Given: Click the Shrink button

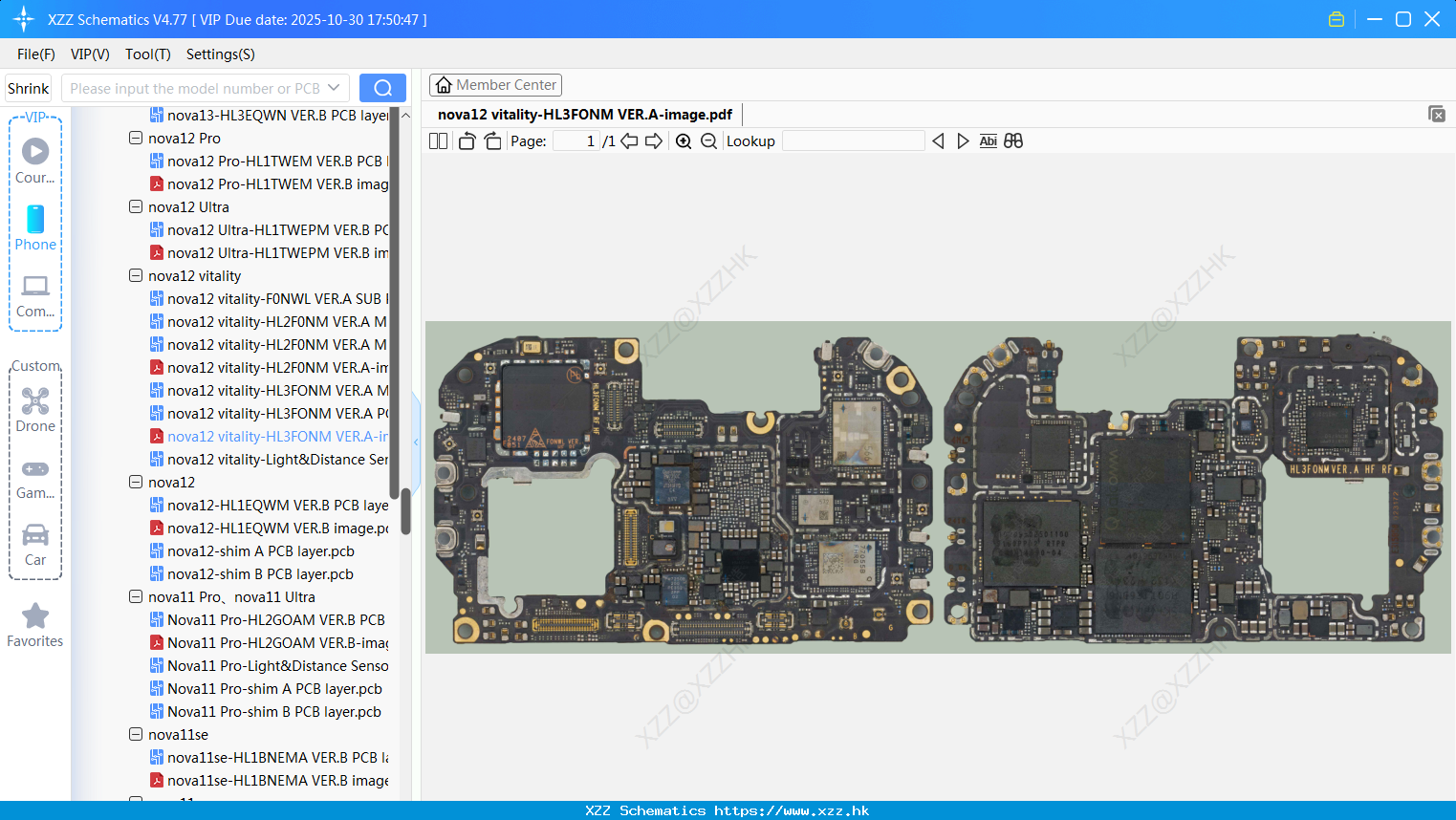Looking at the screenshot, I should tap(29, 88).
